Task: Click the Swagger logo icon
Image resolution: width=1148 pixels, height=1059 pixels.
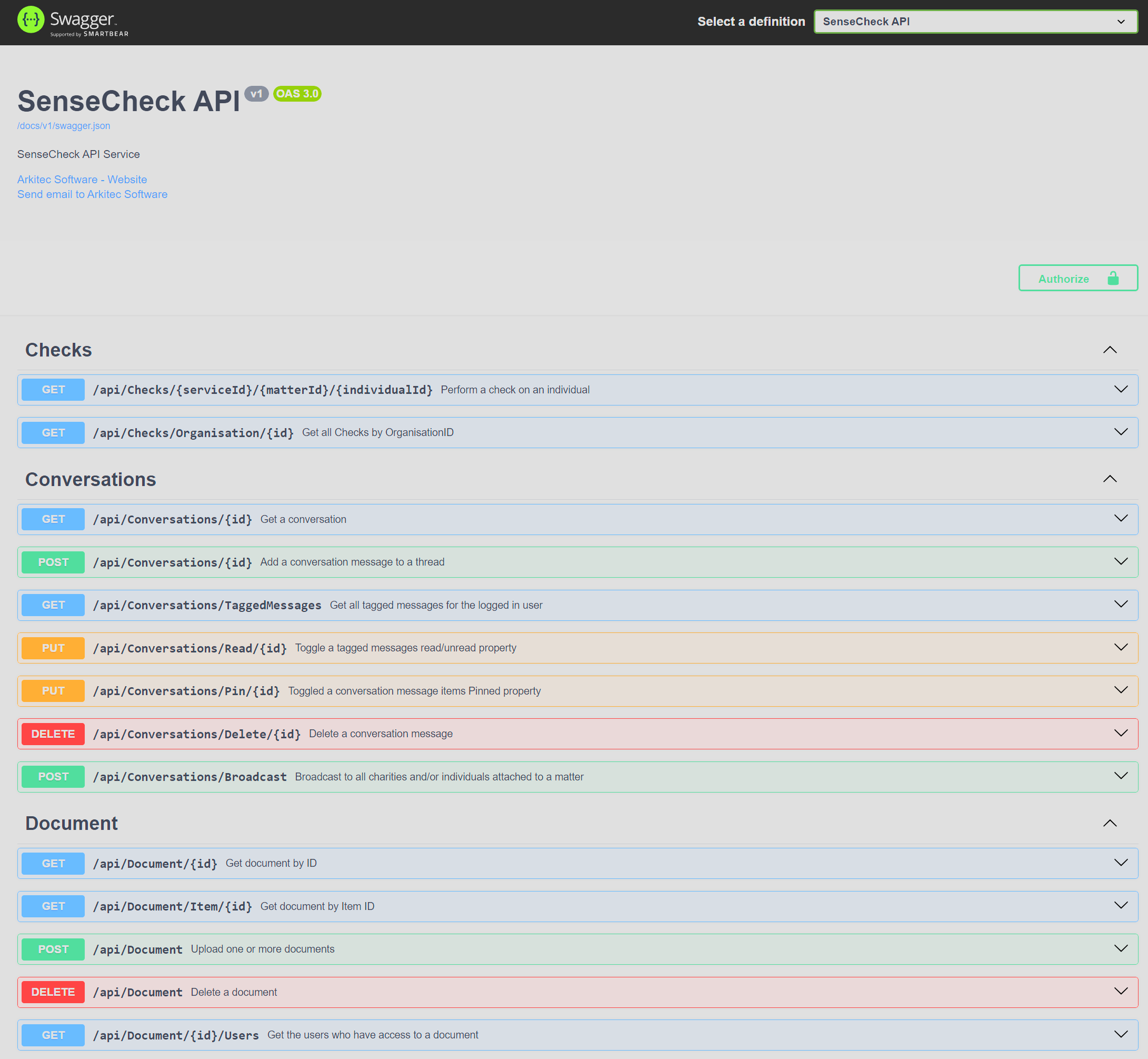Action: point(31,20)
